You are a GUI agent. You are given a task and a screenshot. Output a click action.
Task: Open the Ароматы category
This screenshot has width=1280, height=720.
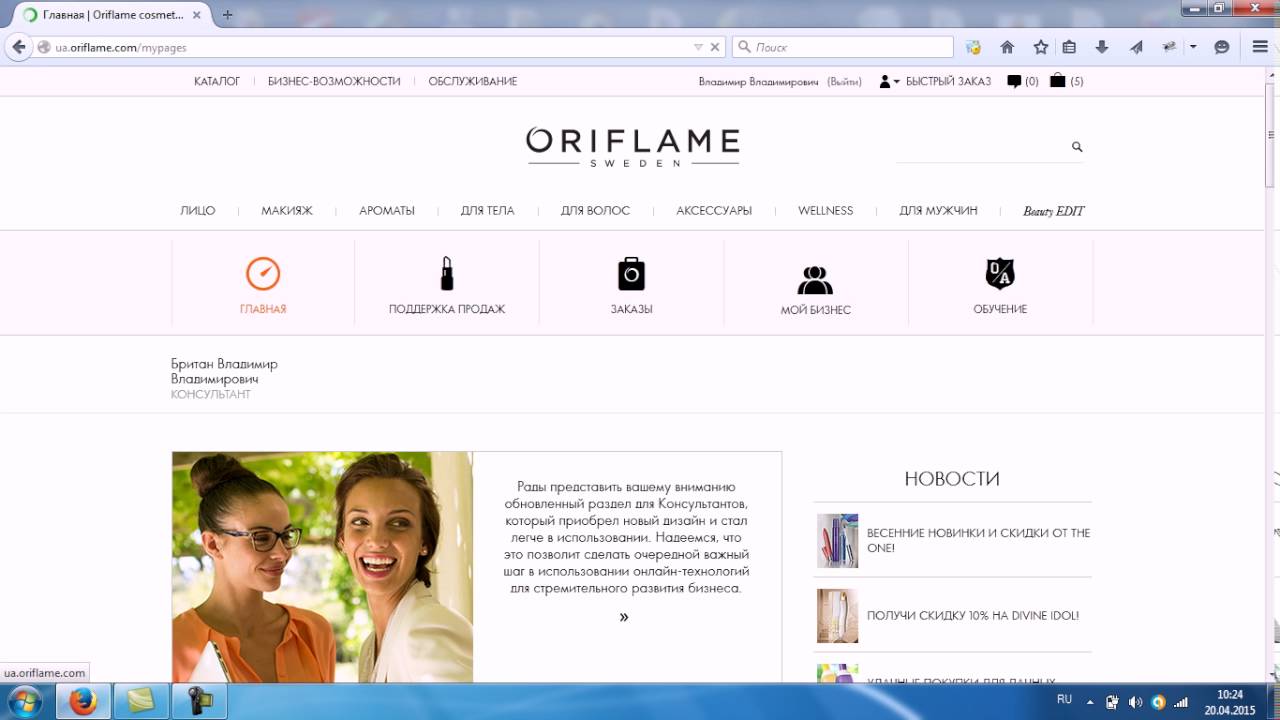[387, 211]
